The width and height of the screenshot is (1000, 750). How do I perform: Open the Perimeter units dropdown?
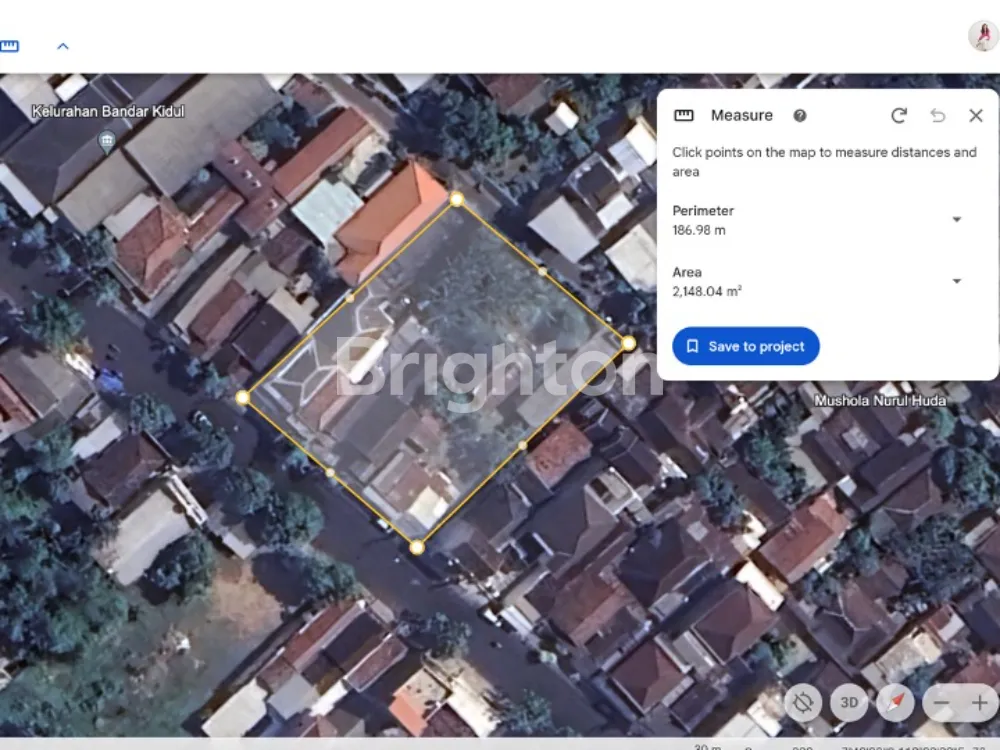click(x=956, y=220)
